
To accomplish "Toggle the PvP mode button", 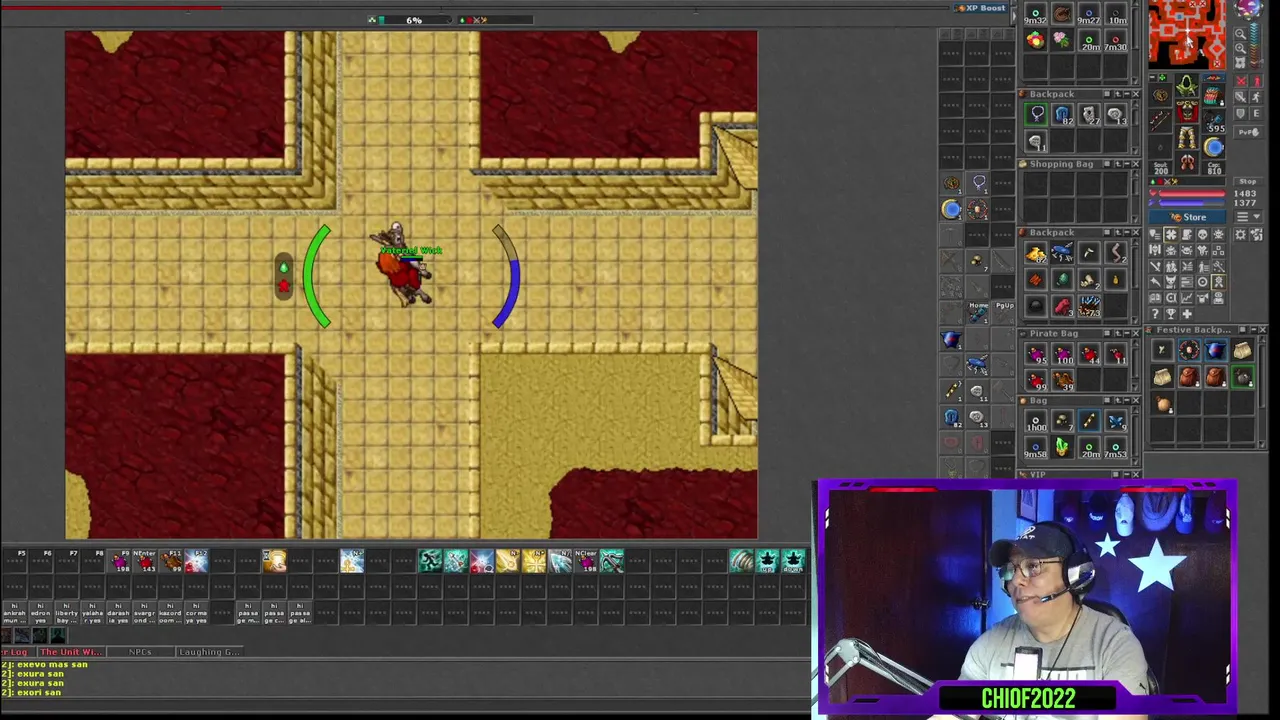I will (1248, 132).
